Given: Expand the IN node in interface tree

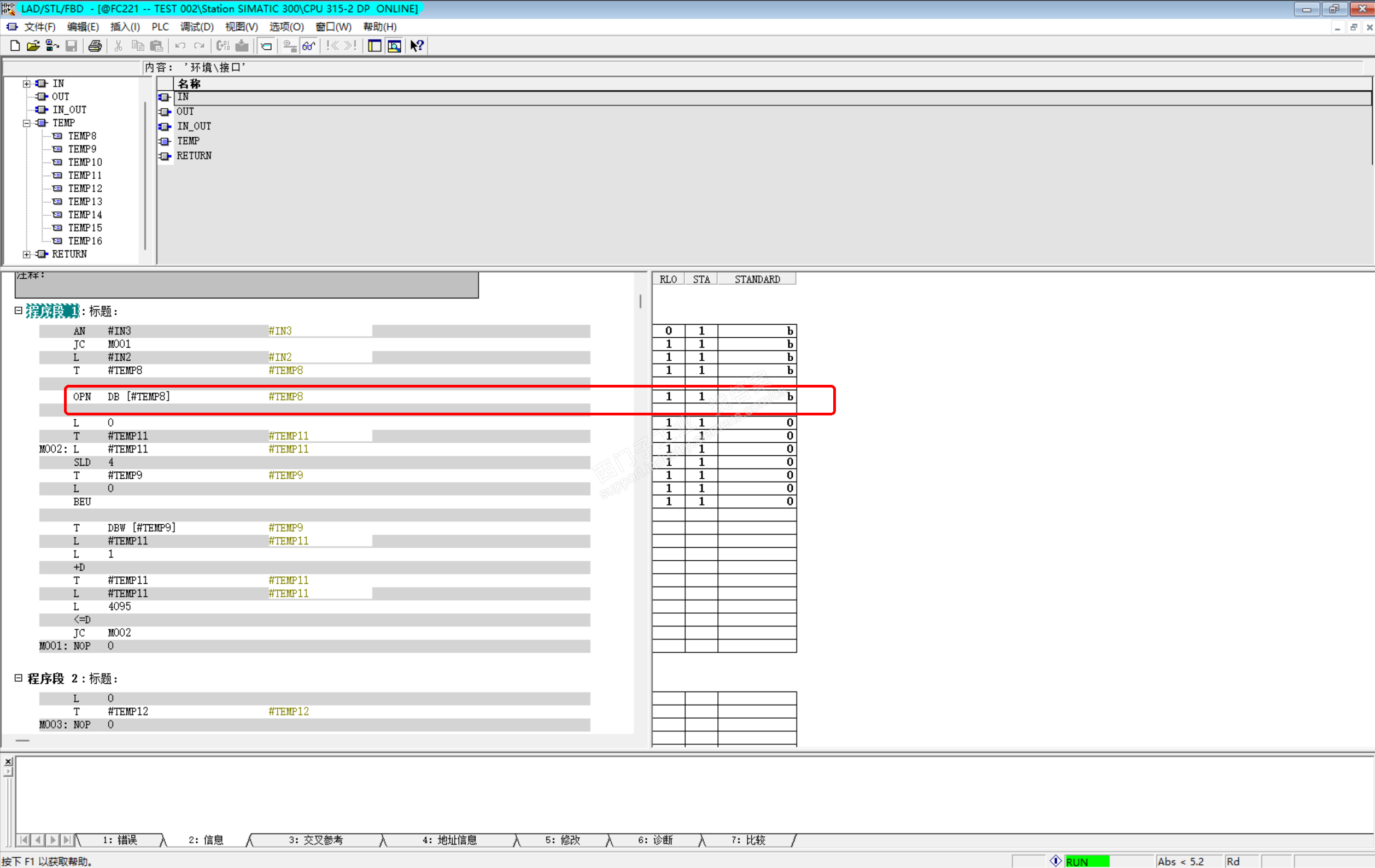Looking at the screenshot, I should [x=26, y=84].
